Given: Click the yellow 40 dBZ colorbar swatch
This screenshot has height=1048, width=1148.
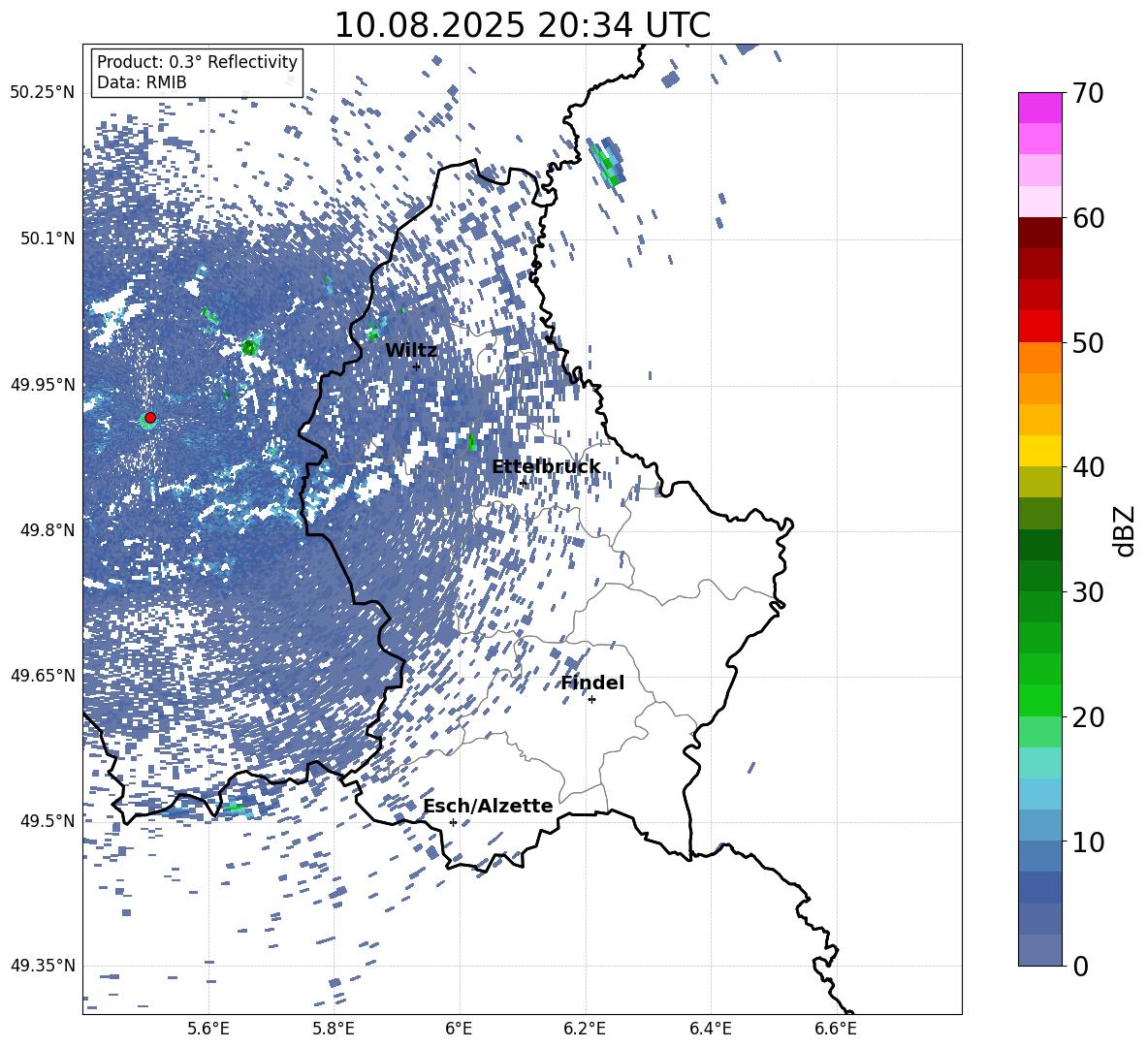Looking at the screenshot, I should coord(1039,451).
